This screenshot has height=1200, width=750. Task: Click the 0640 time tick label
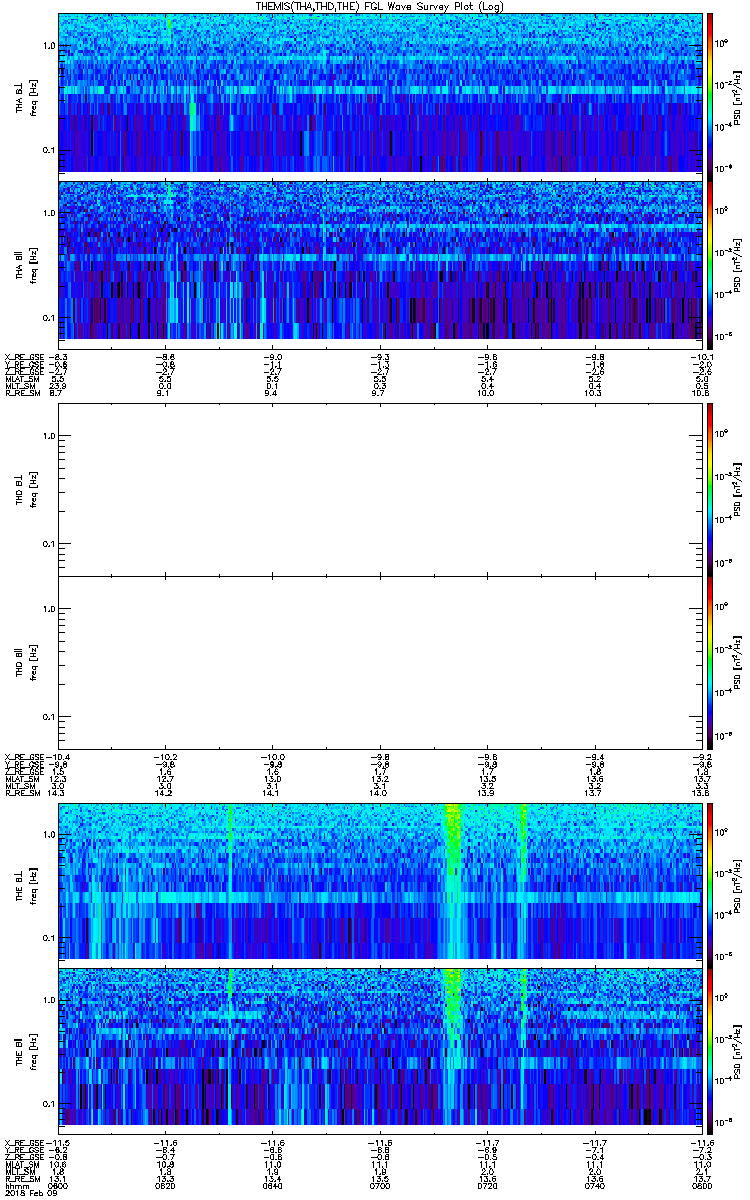[x=272, y=1184]
